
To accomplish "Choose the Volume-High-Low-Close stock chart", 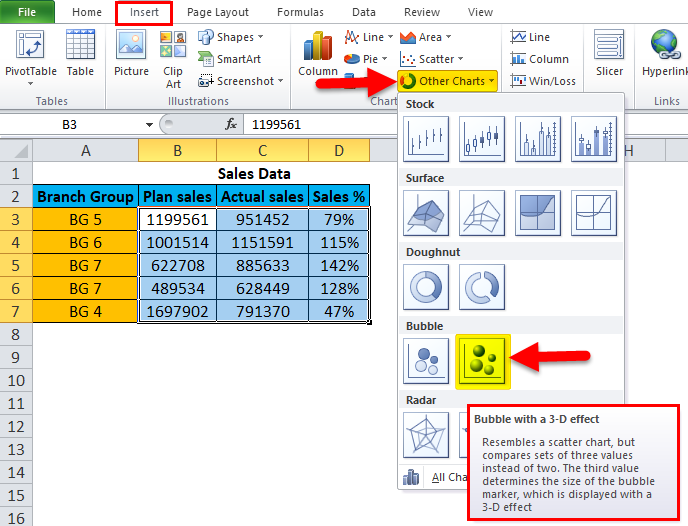I will point(538,139).
